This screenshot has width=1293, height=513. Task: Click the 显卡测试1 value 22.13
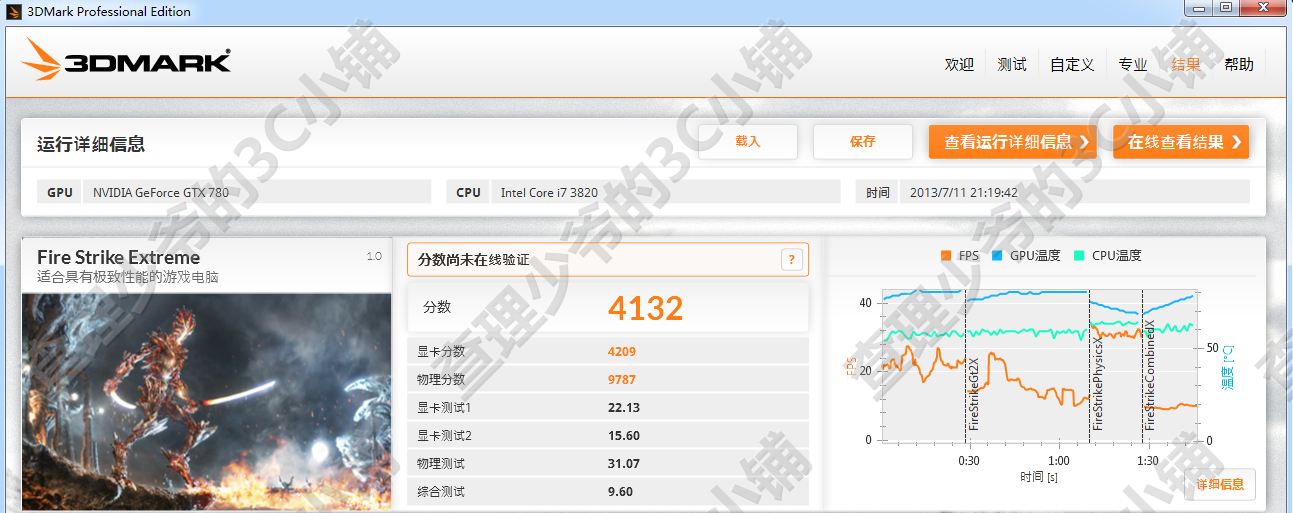(624, 408)
